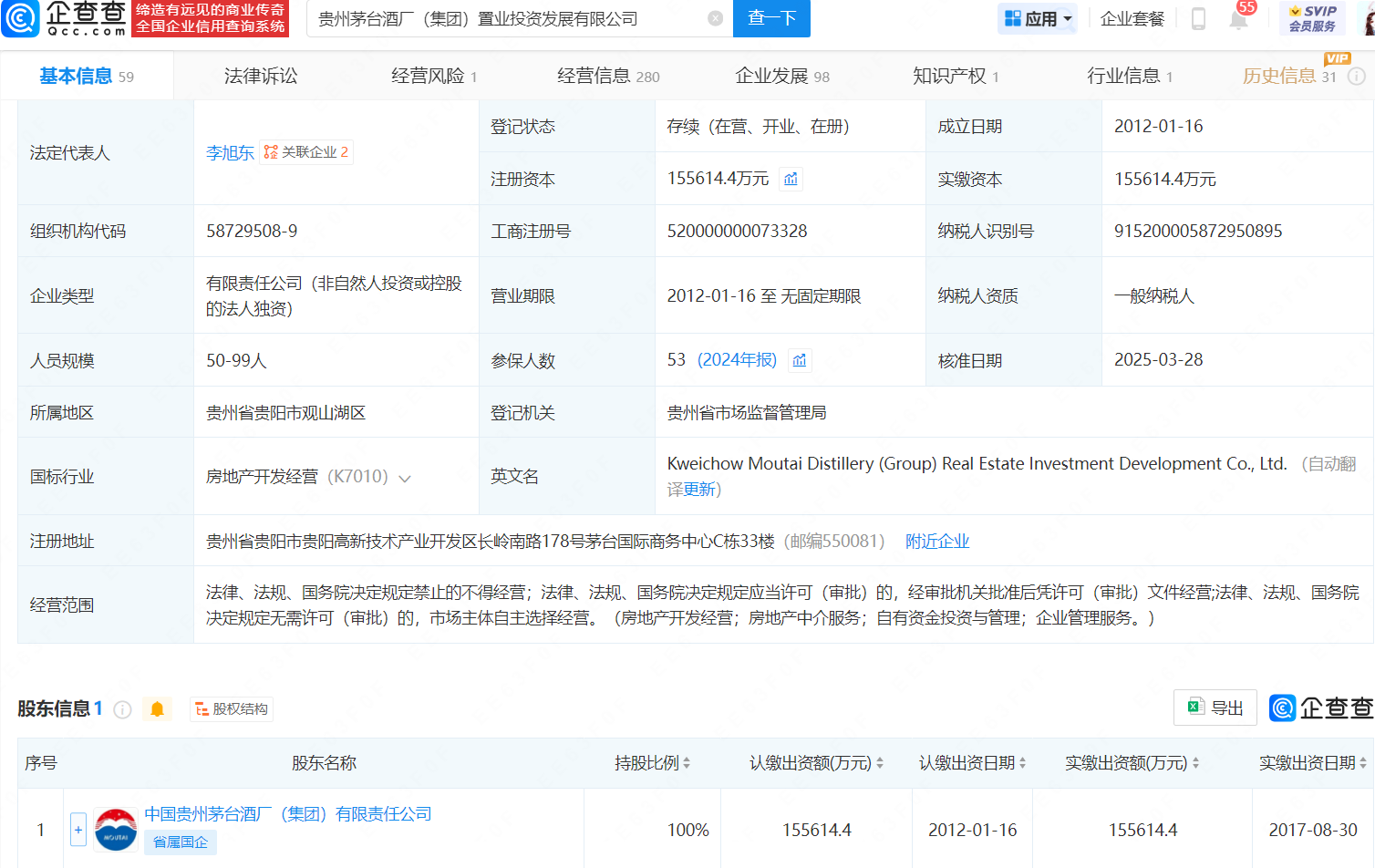The image size is (1375, 868).
Task: Focus the company name search field
Action: pos(511,18)
